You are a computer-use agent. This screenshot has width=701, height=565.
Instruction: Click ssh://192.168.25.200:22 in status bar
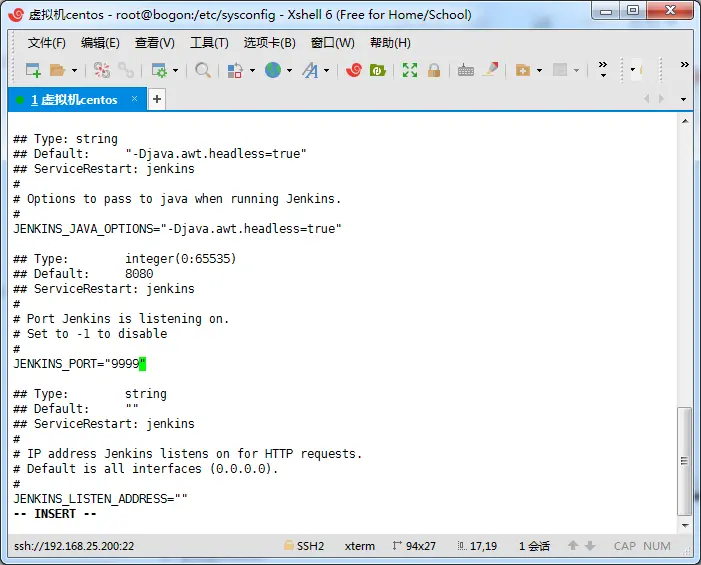click(74, 546)
